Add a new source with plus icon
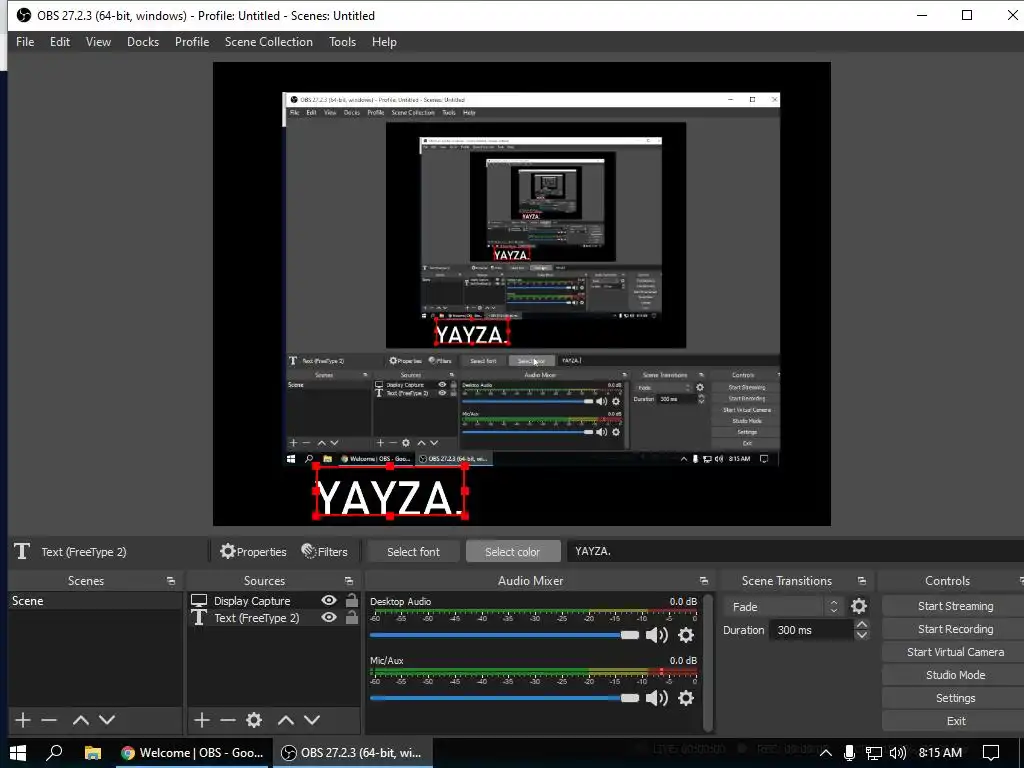 (x=202, y=720)
